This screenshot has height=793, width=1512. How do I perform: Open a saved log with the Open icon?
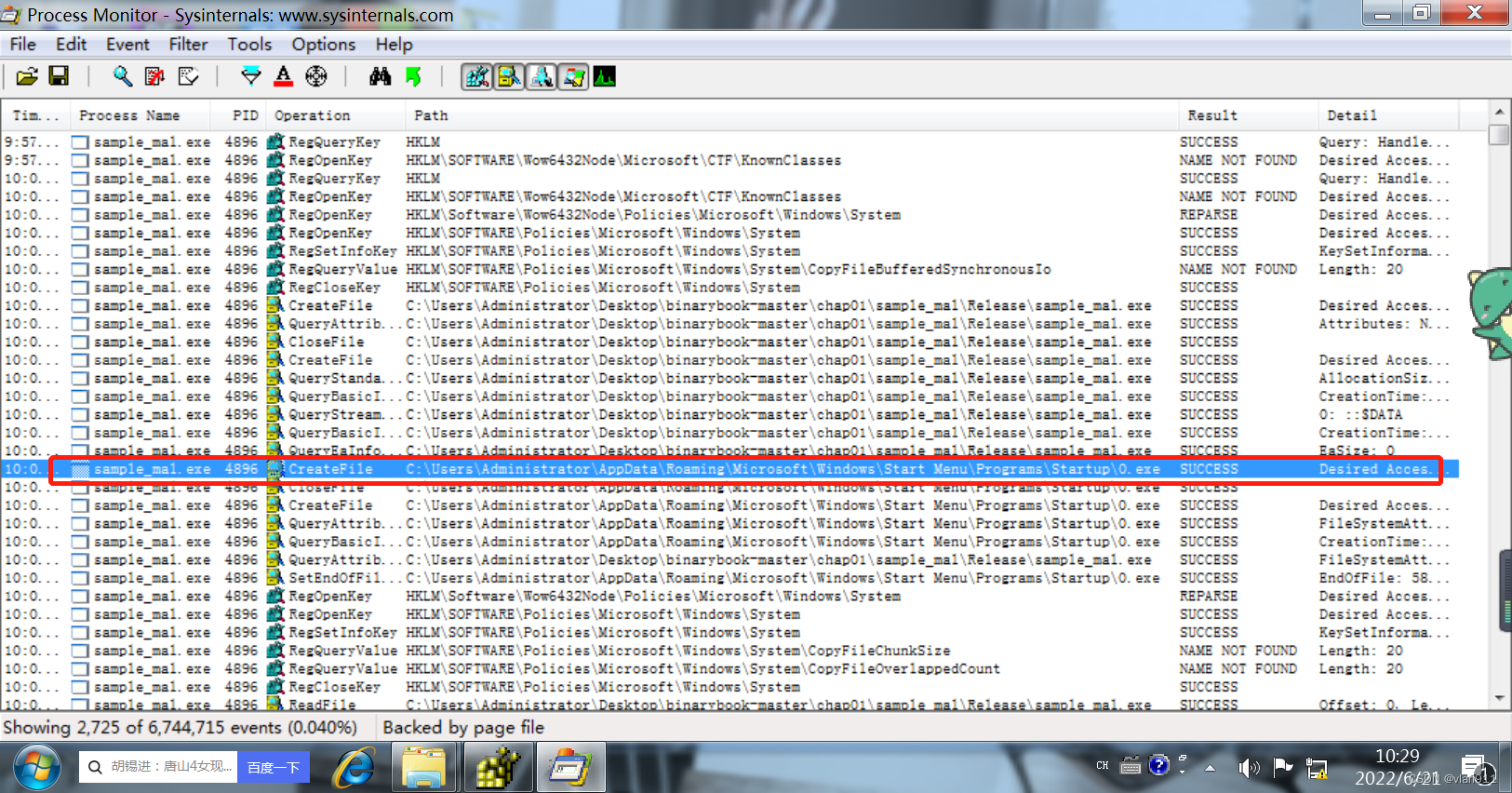27,76
